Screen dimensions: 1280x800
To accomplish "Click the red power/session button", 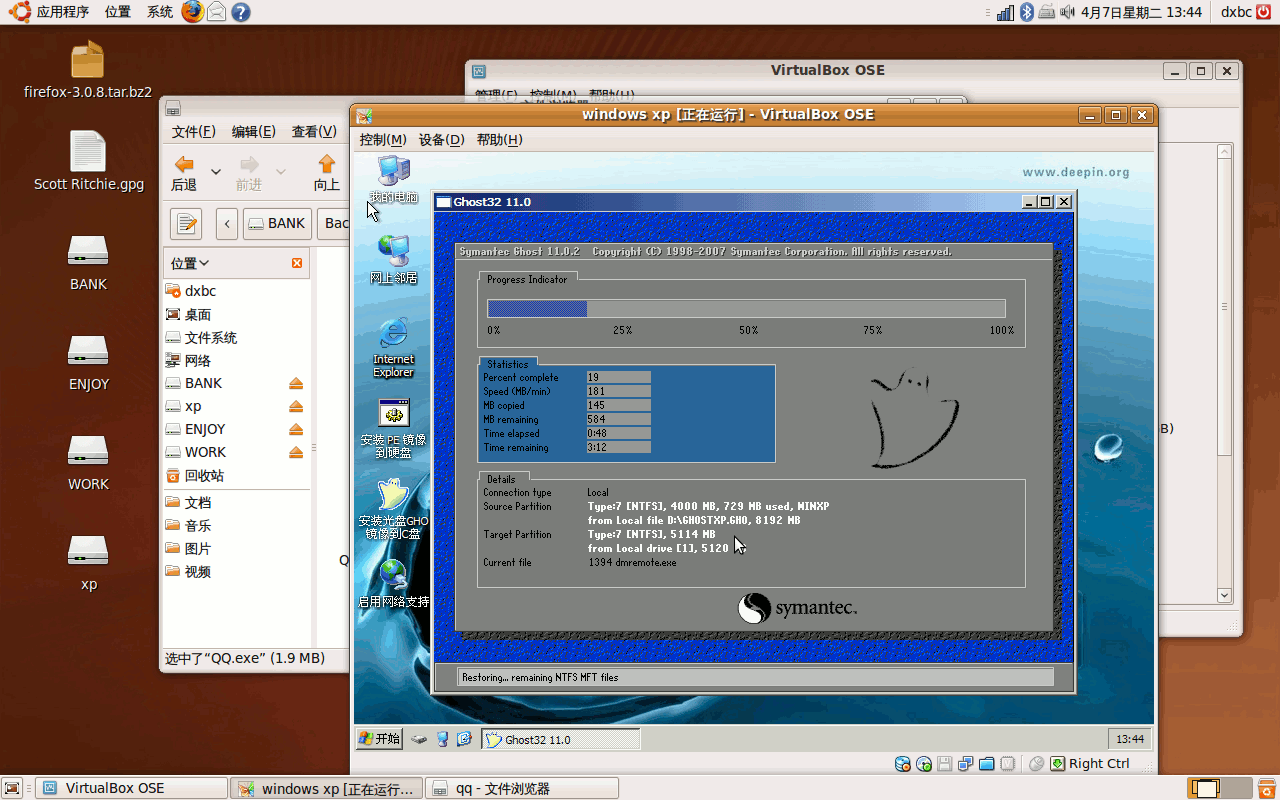I will (x=1262, y=12).
